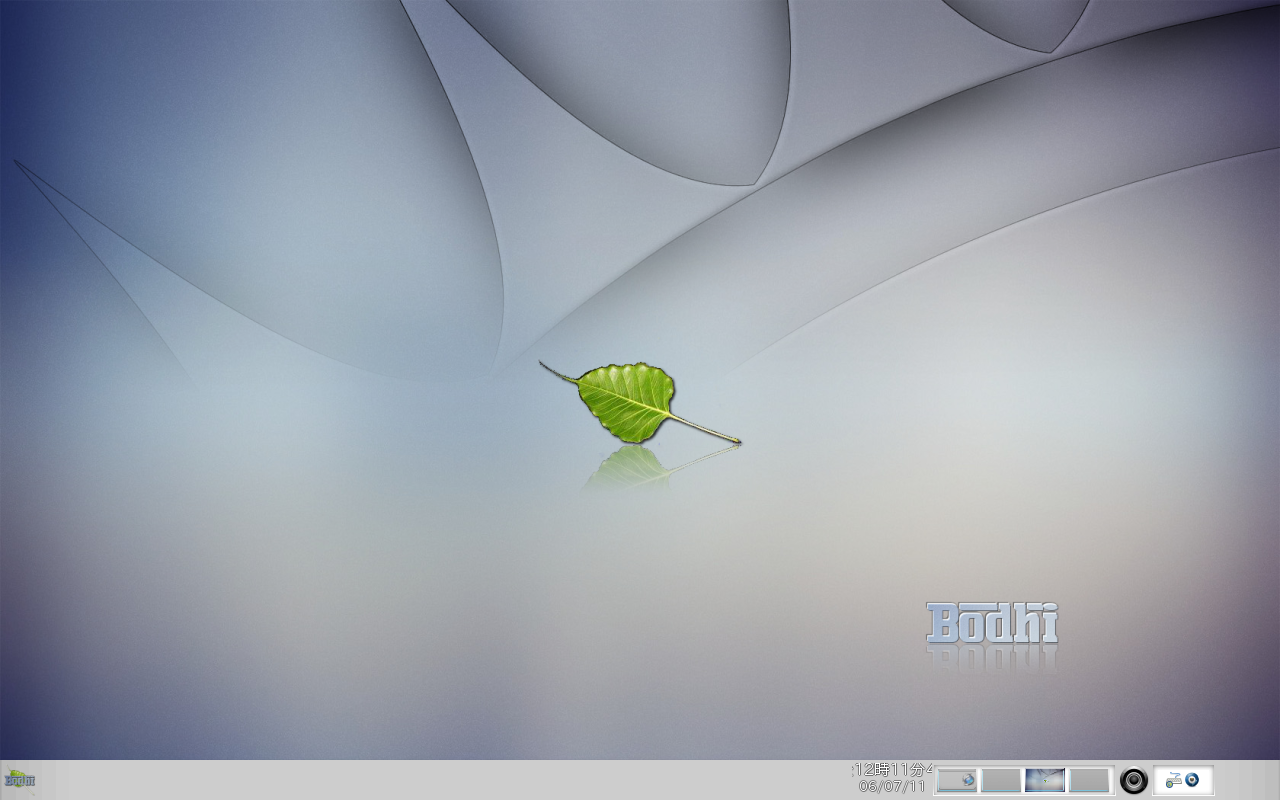
Task: Click the green leaf on the wallpaper
Action: (x=625, y=400)
